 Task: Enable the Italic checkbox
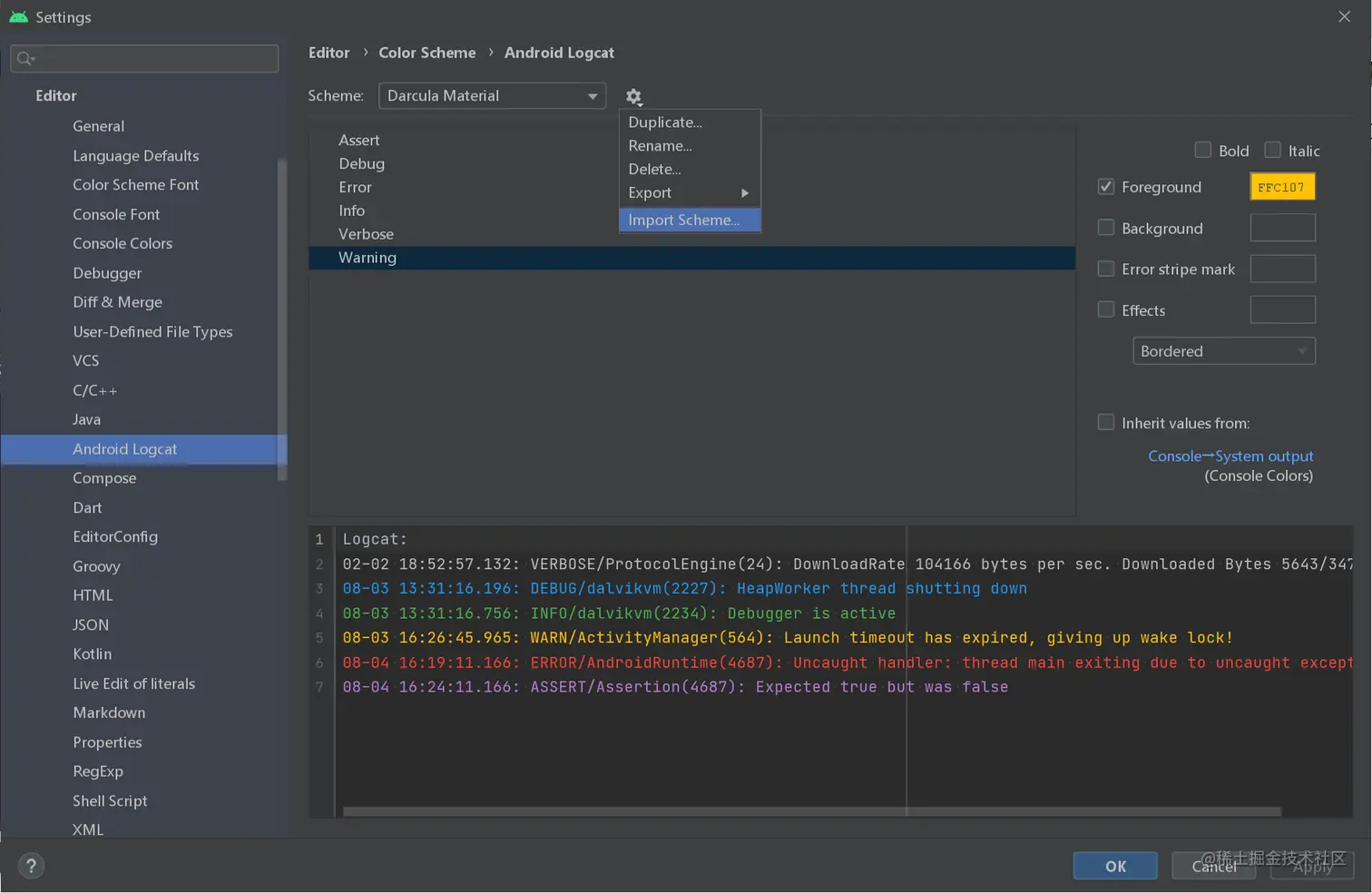[1273, 151]
